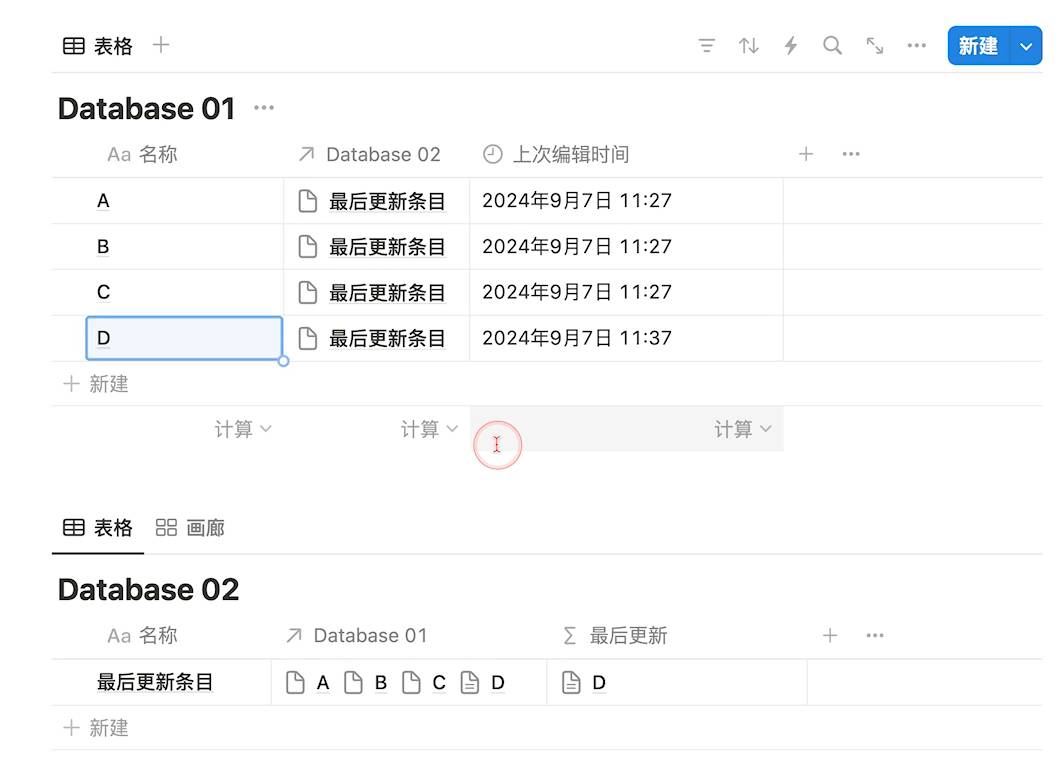Screen dimensions: 1056x760
Task: Open the 最后更新条目 row name in Database 02
Action: point(155,682)
